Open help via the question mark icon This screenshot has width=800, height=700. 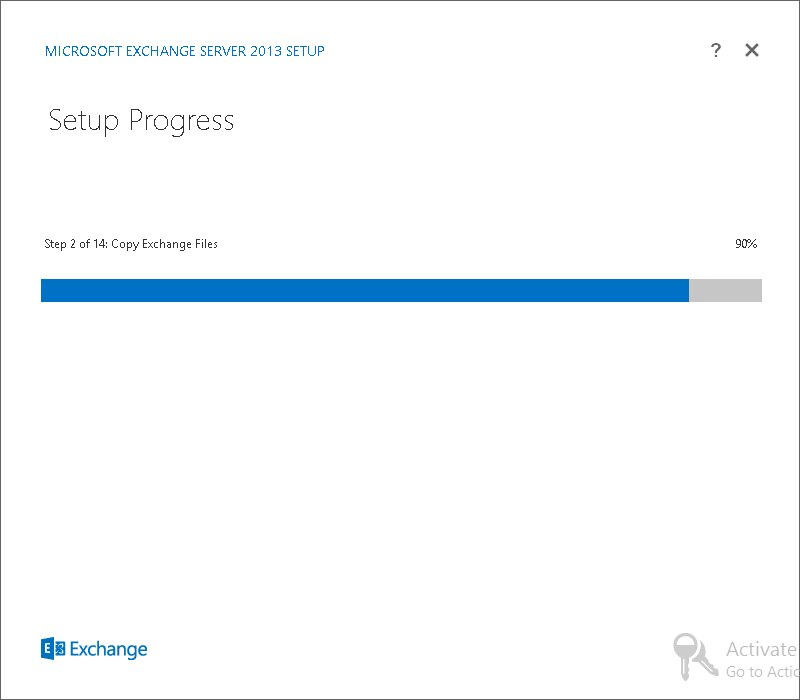tap(716, 50)
